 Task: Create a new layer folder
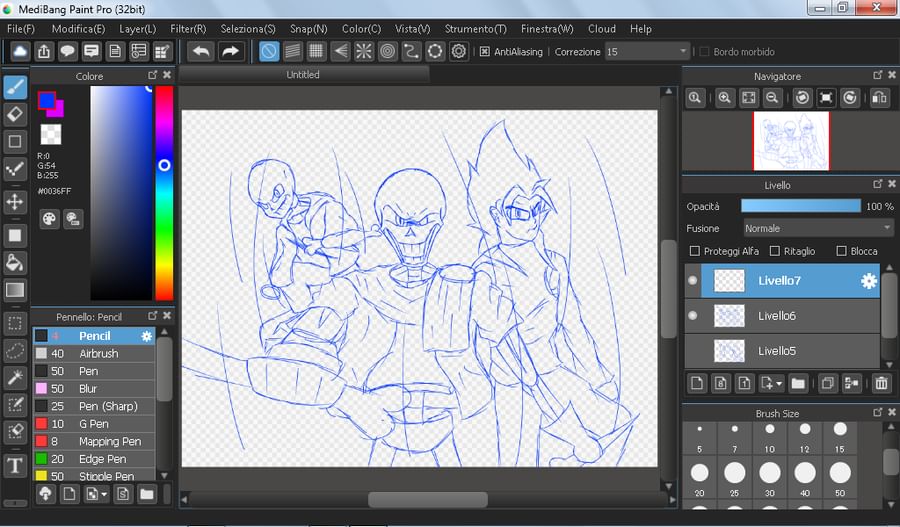click(x=798, y=383)
